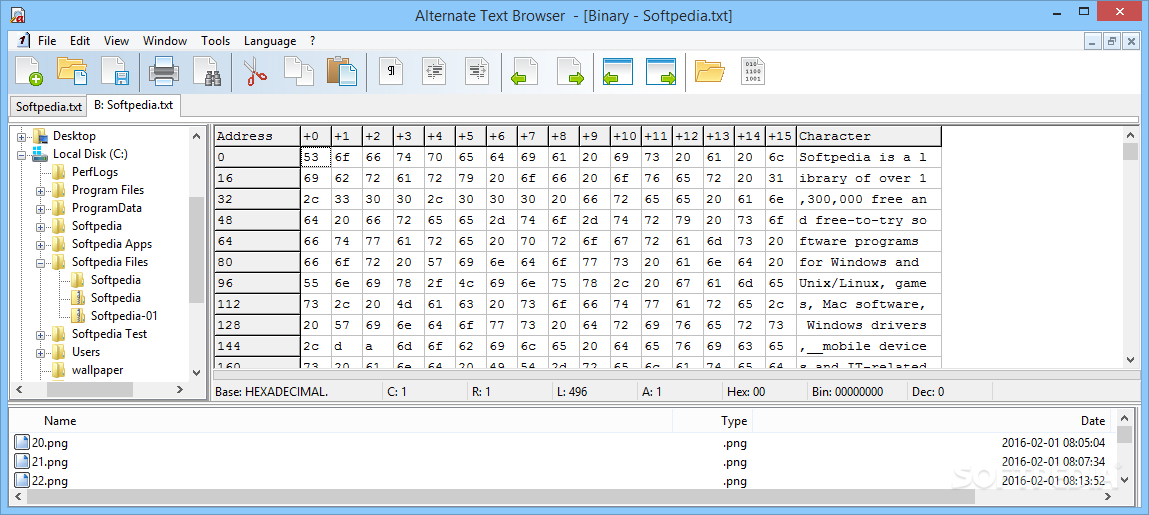Open the ? help menu
Viewport: 1149px width, 515px height.
[313, 41]
